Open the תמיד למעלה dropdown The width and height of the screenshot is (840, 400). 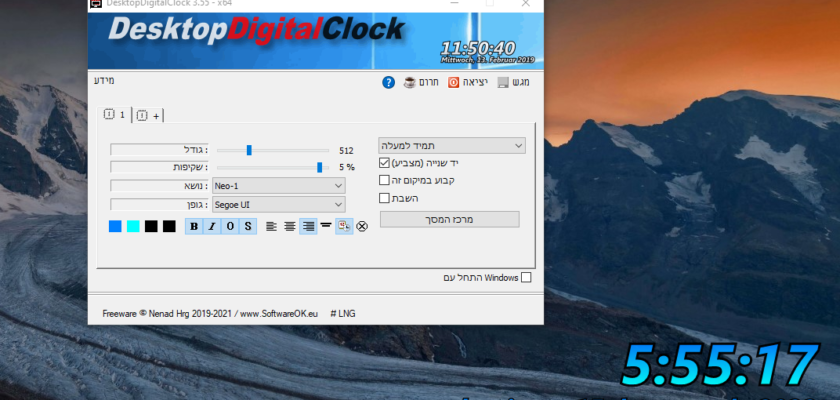(x=452, y=146)
